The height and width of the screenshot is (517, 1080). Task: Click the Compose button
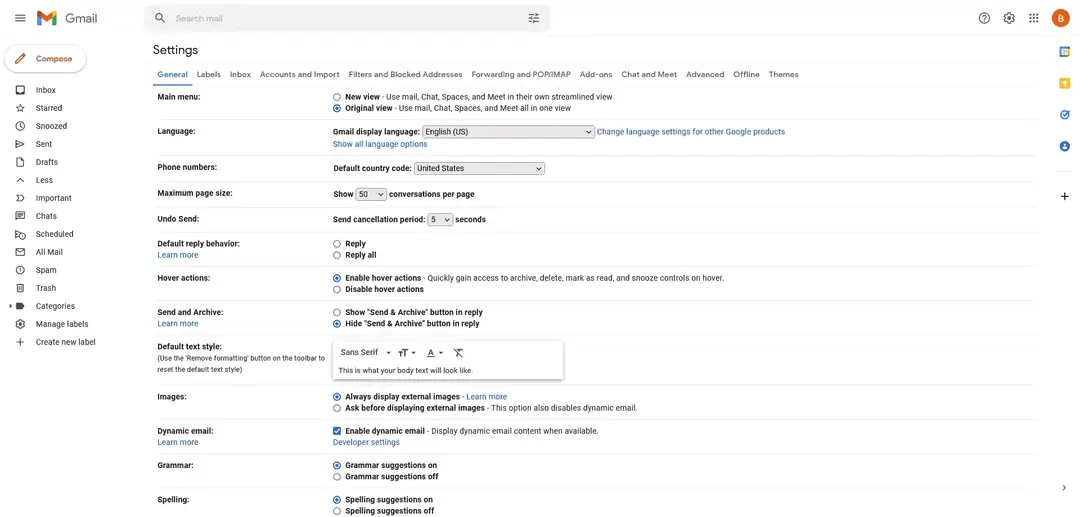[45, 59]
